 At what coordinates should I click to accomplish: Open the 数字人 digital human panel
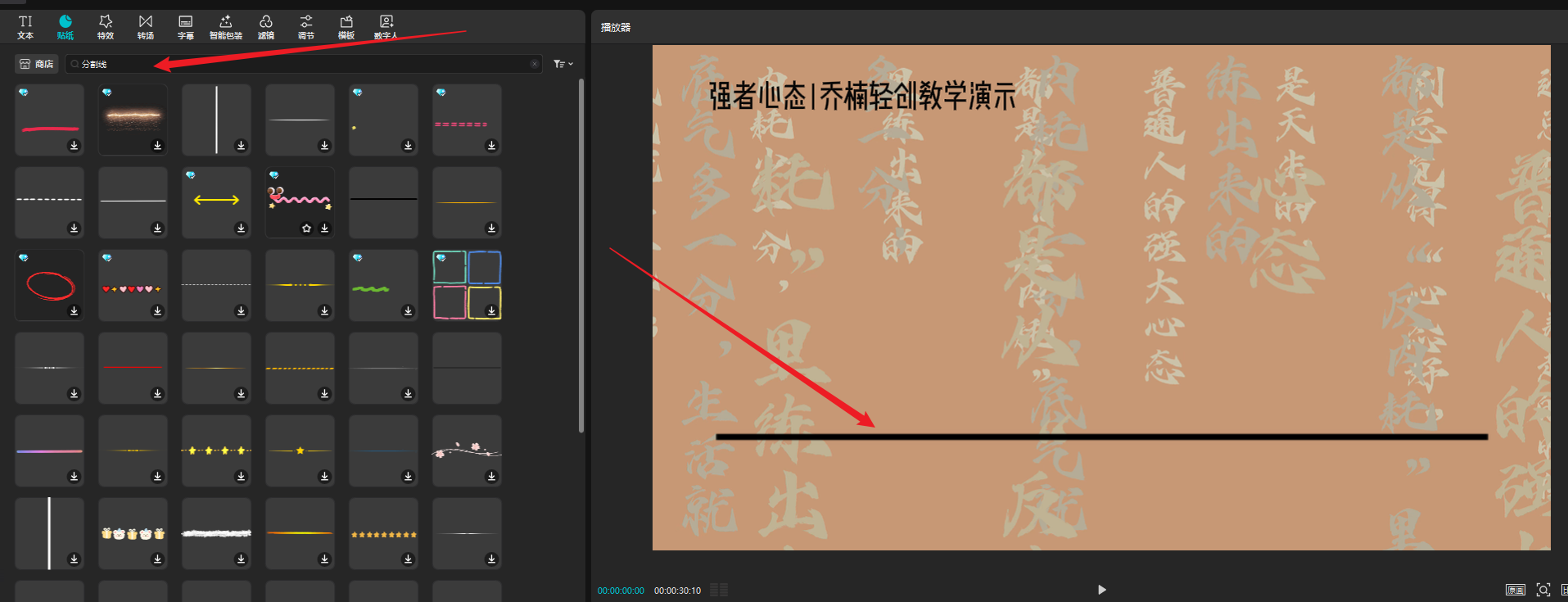pyautogui.click(x=386, y=27)
